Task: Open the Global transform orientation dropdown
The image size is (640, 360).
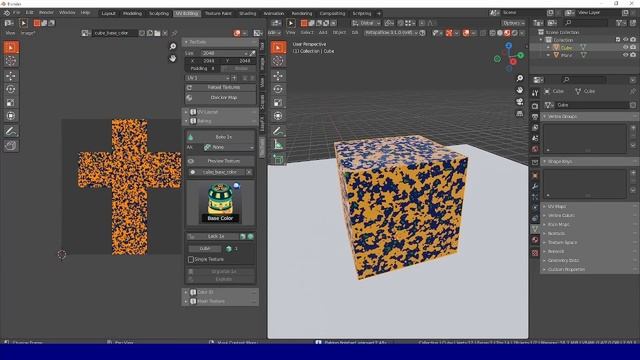Action: click(x=366, y=23)
